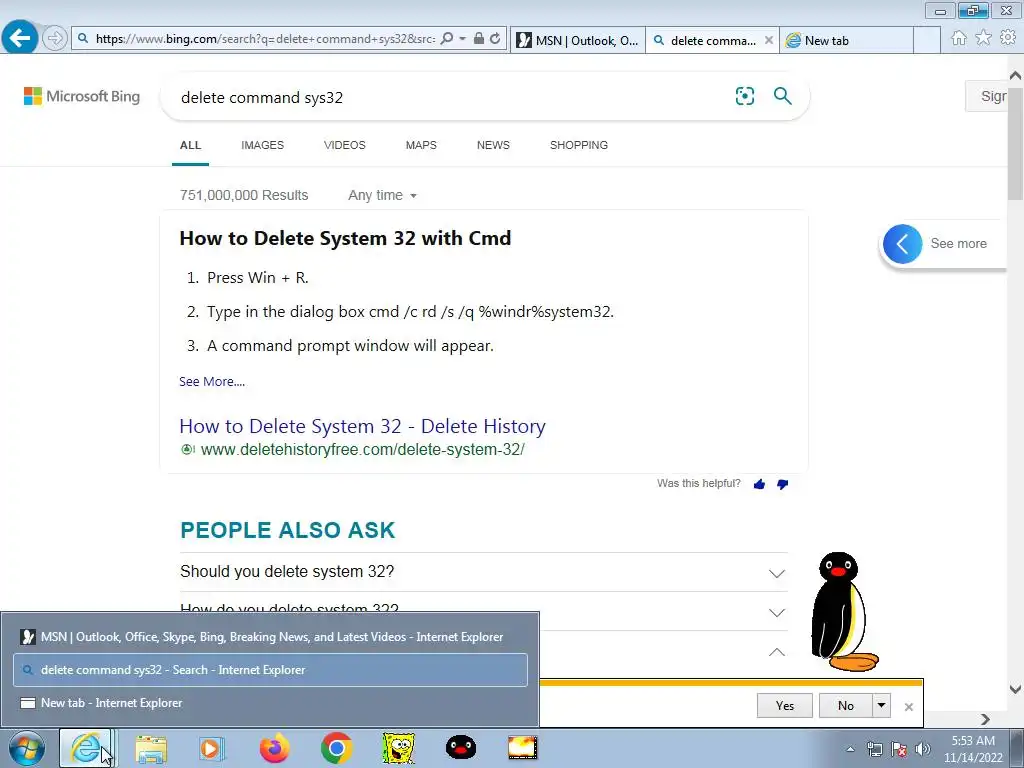
Task: Click the Action Center flag tray icon
Action: (899, 749)
